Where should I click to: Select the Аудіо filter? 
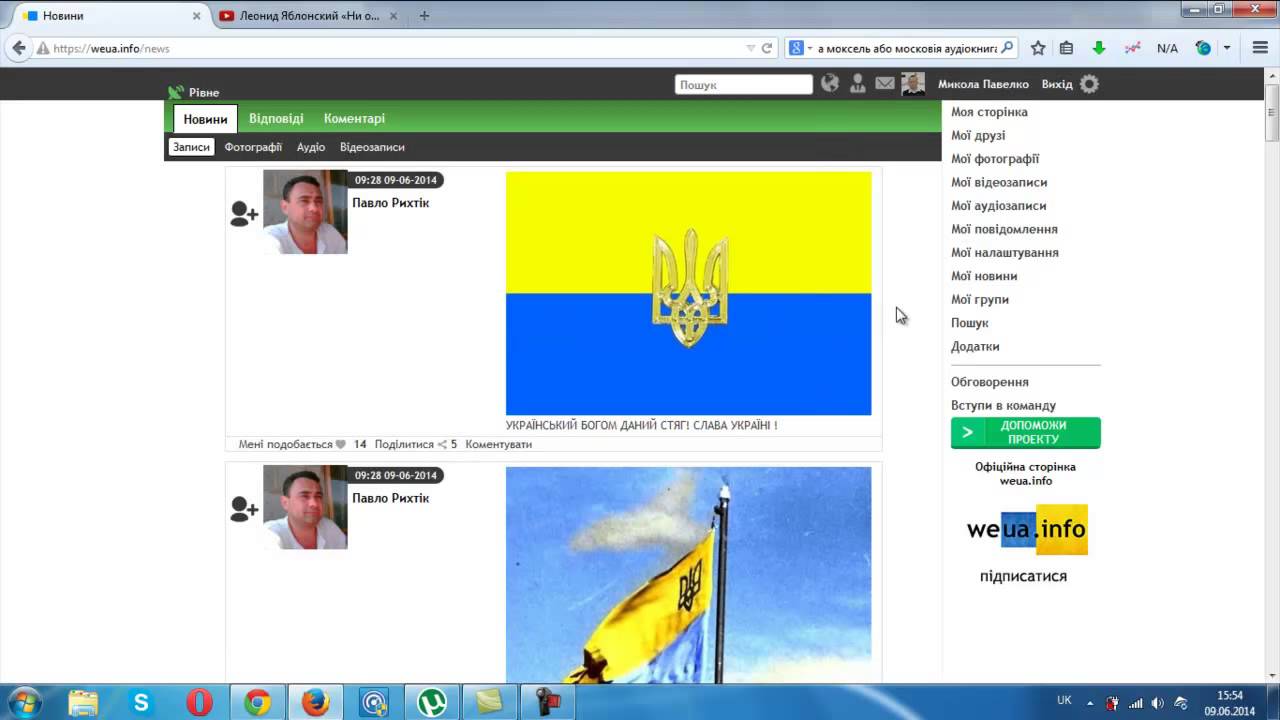(x=311, y=147)
